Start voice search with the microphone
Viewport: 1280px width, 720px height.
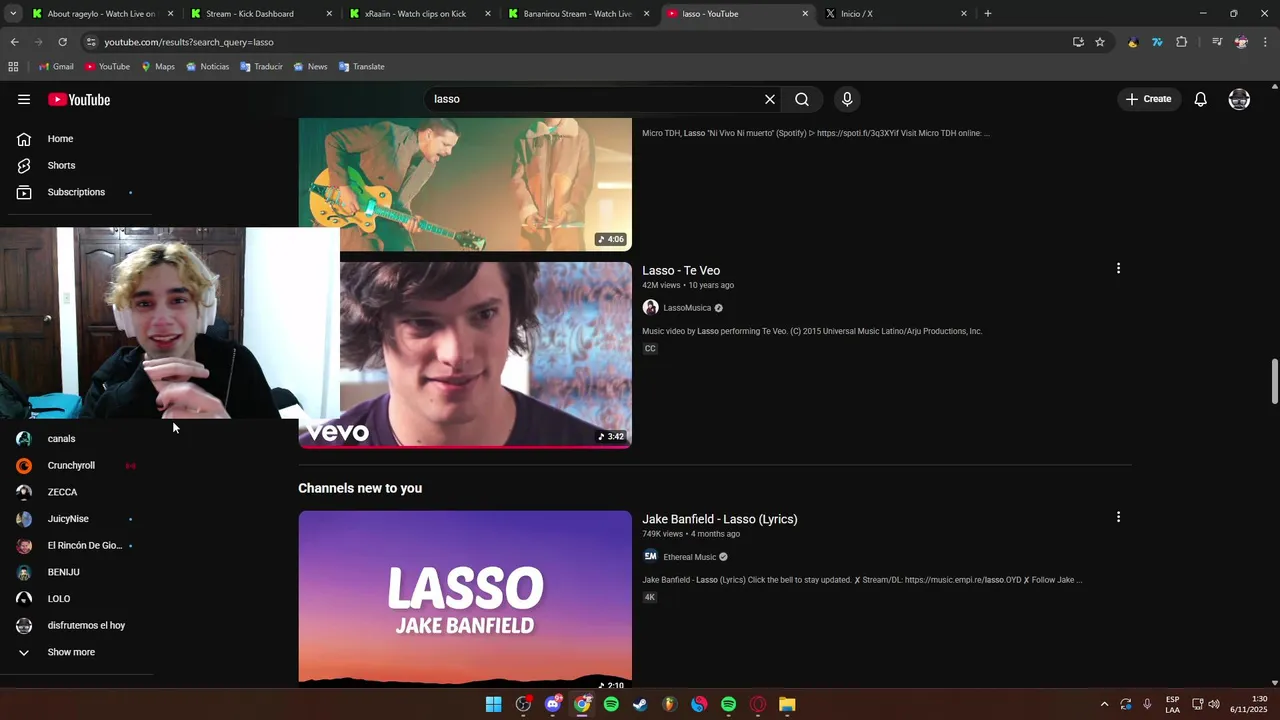(x=847, y=99)
